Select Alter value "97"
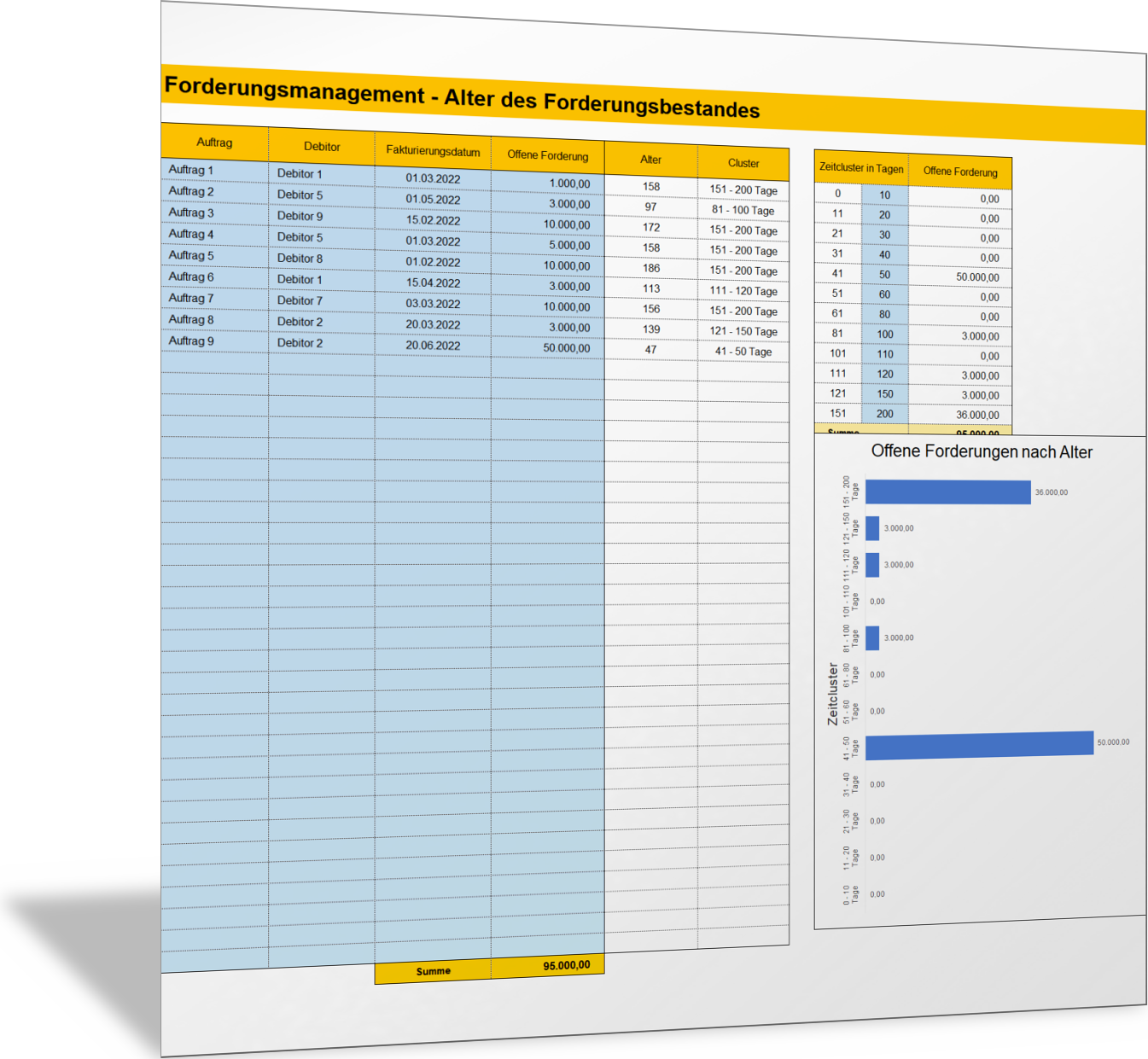The image size is (1148, 1059). point(650,207)
